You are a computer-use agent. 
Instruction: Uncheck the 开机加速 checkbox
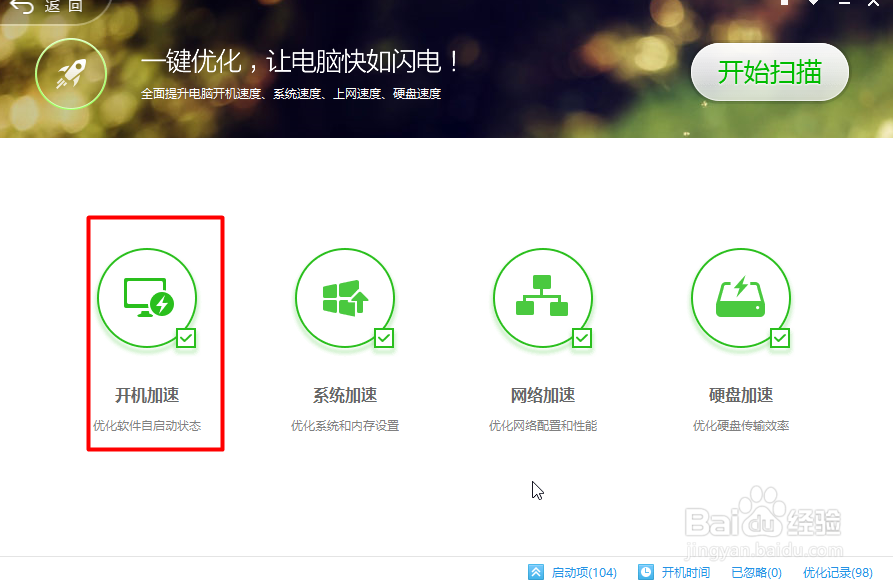click(186, 338)
